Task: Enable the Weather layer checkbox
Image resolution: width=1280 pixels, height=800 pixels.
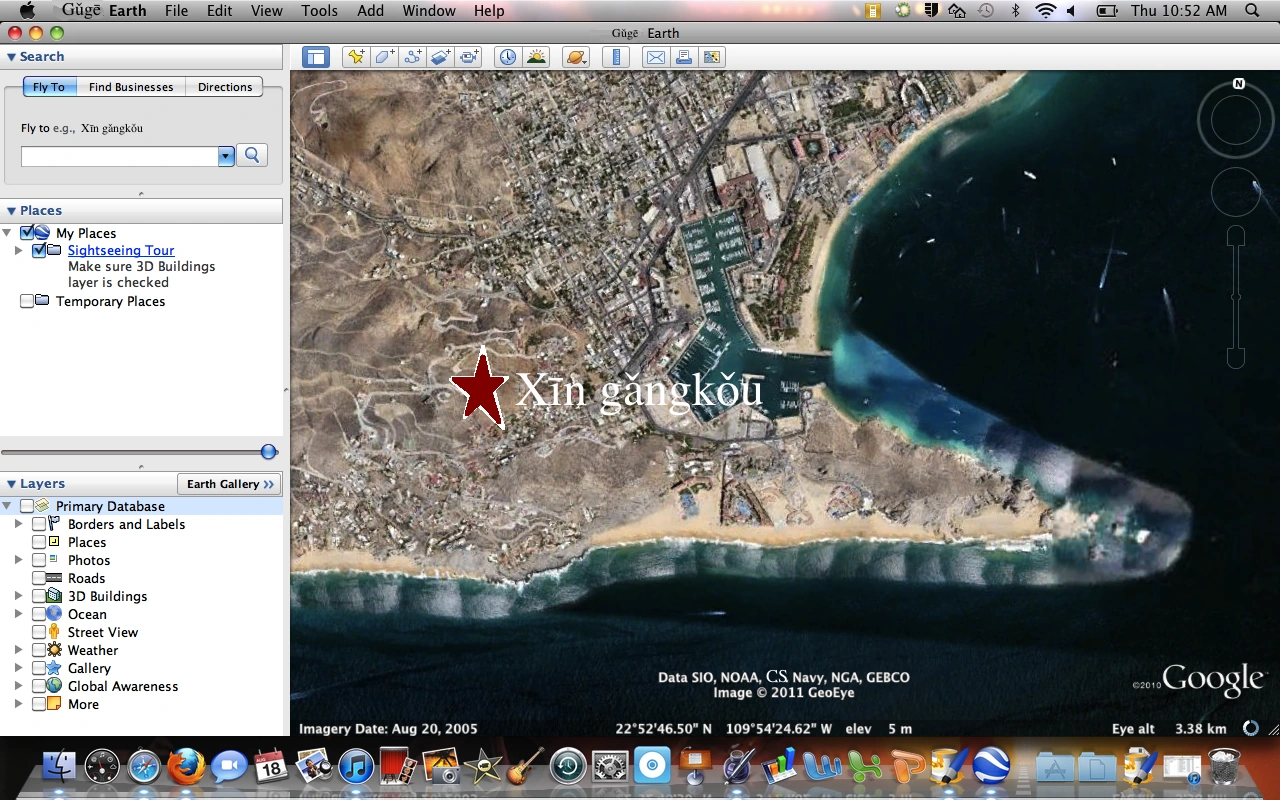Action: 39,650
